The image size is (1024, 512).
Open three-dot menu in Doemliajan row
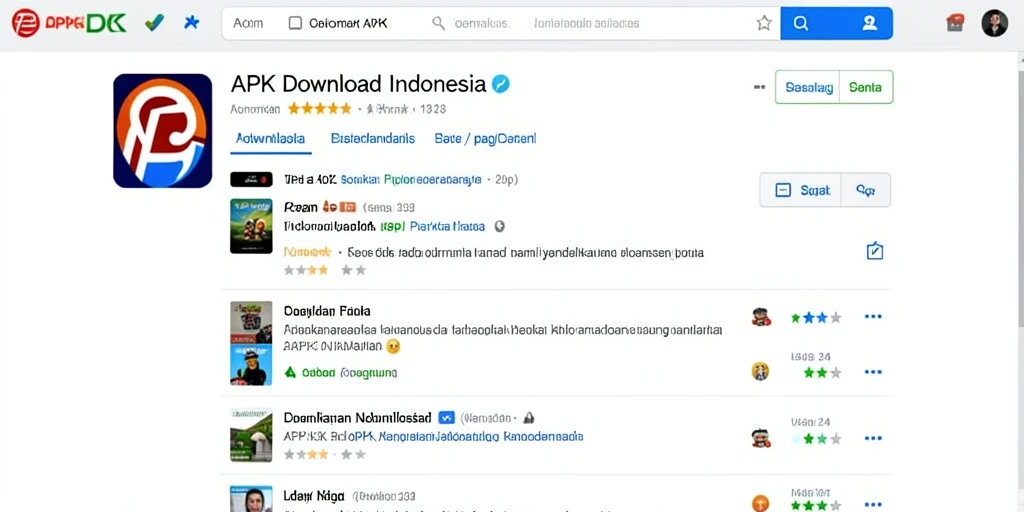[873, 438]
